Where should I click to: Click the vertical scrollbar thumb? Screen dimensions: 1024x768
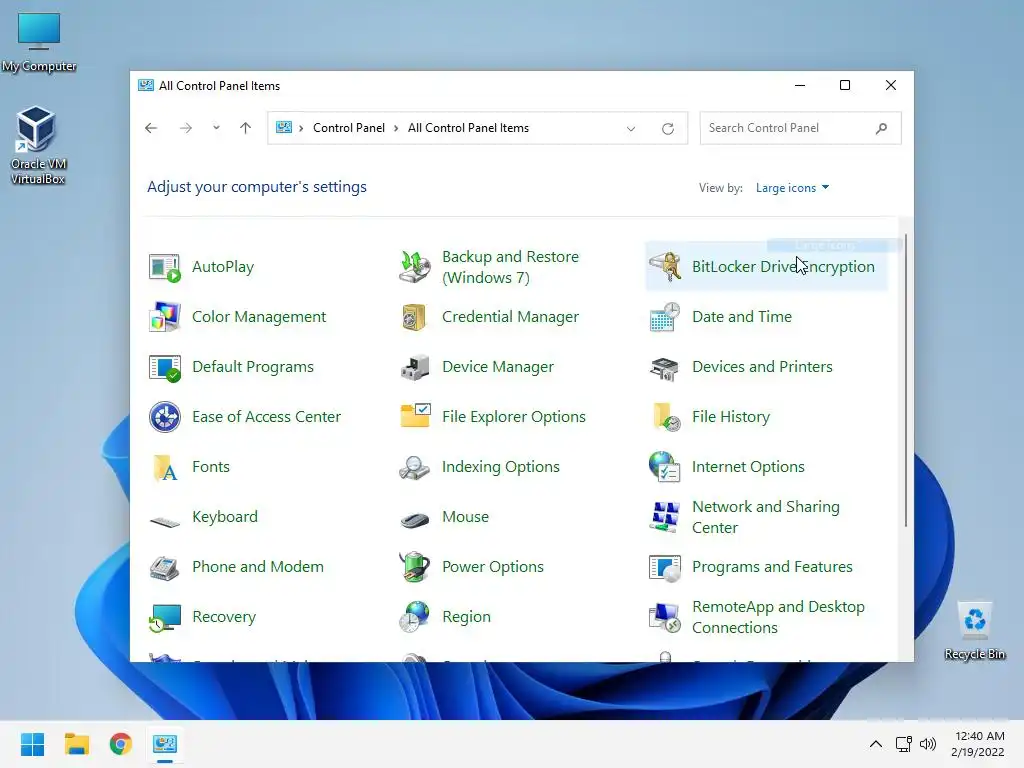coord(906,380)
